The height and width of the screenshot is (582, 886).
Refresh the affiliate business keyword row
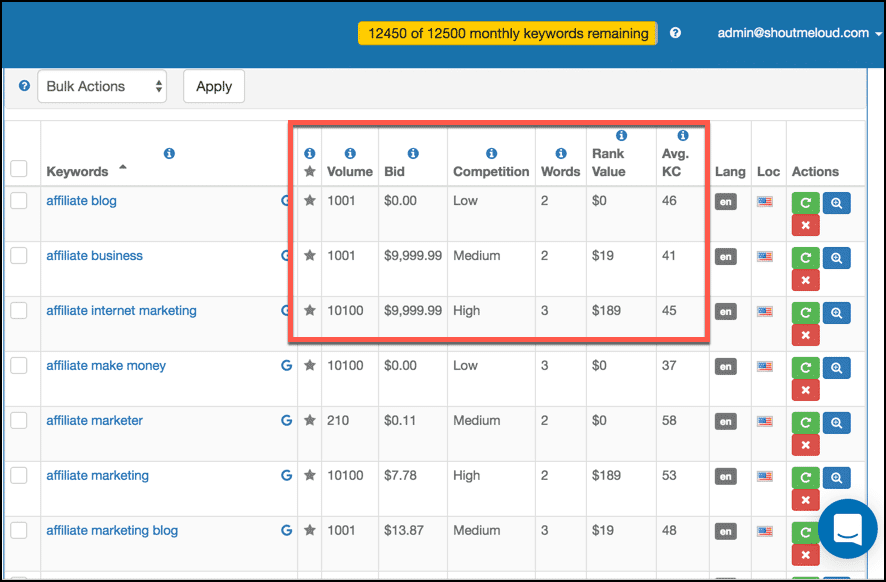(x=805, y=258)
